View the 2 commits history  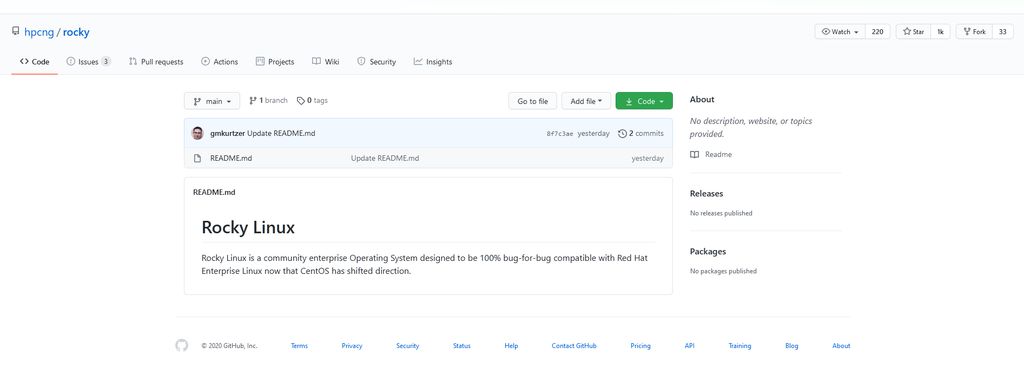(x=641, y=133)
